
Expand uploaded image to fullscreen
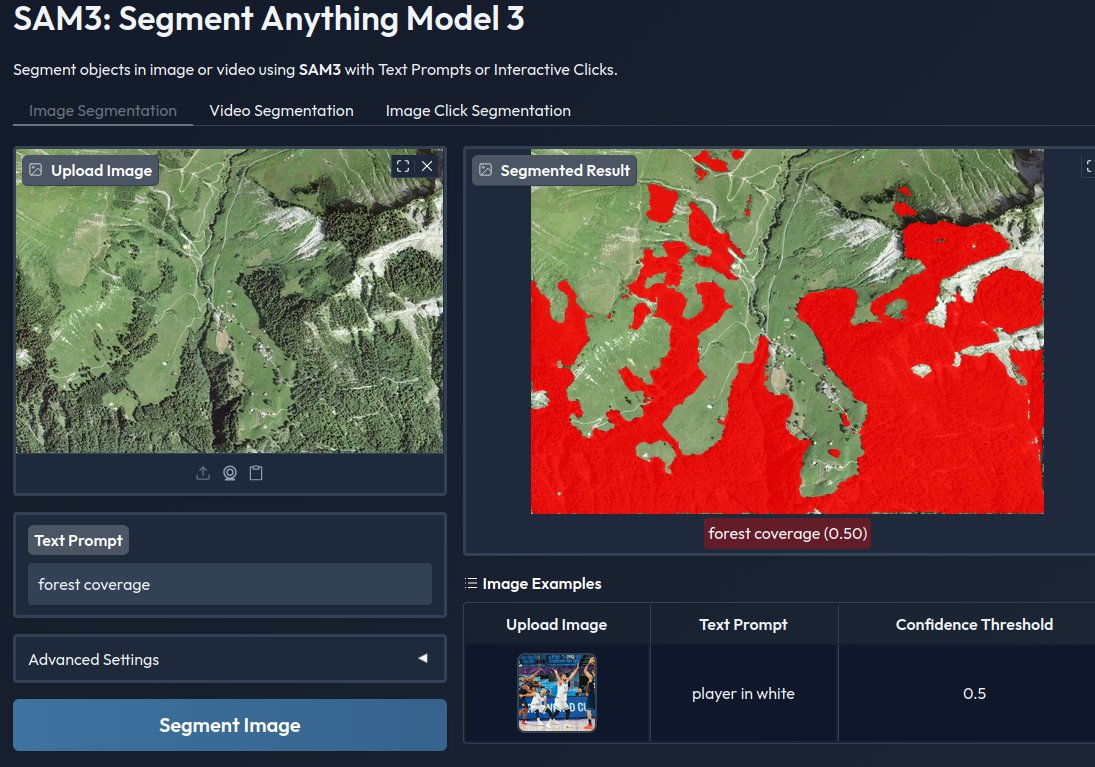point(403,166)
